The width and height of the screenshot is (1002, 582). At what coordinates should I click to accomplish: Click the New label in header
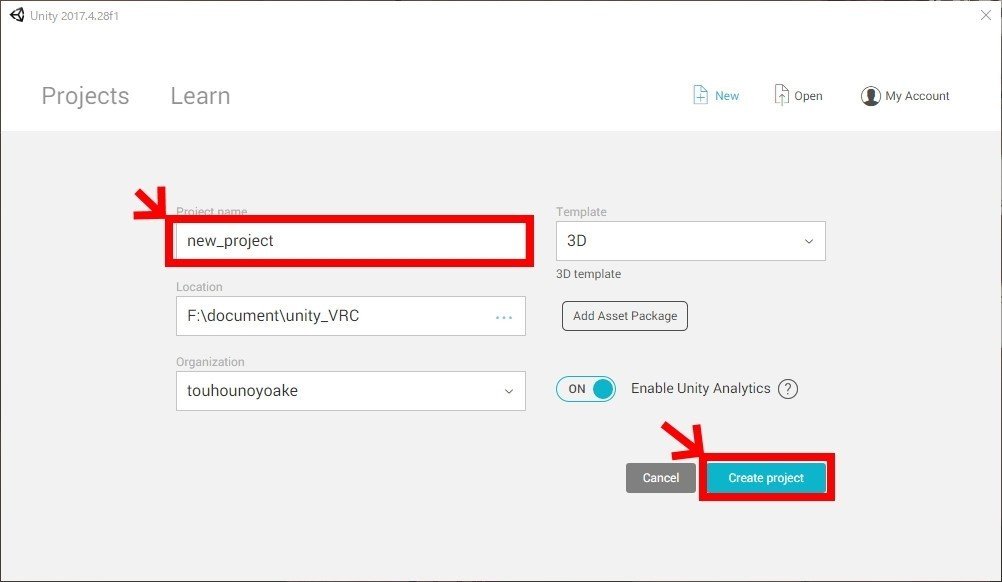coord(727,96)
